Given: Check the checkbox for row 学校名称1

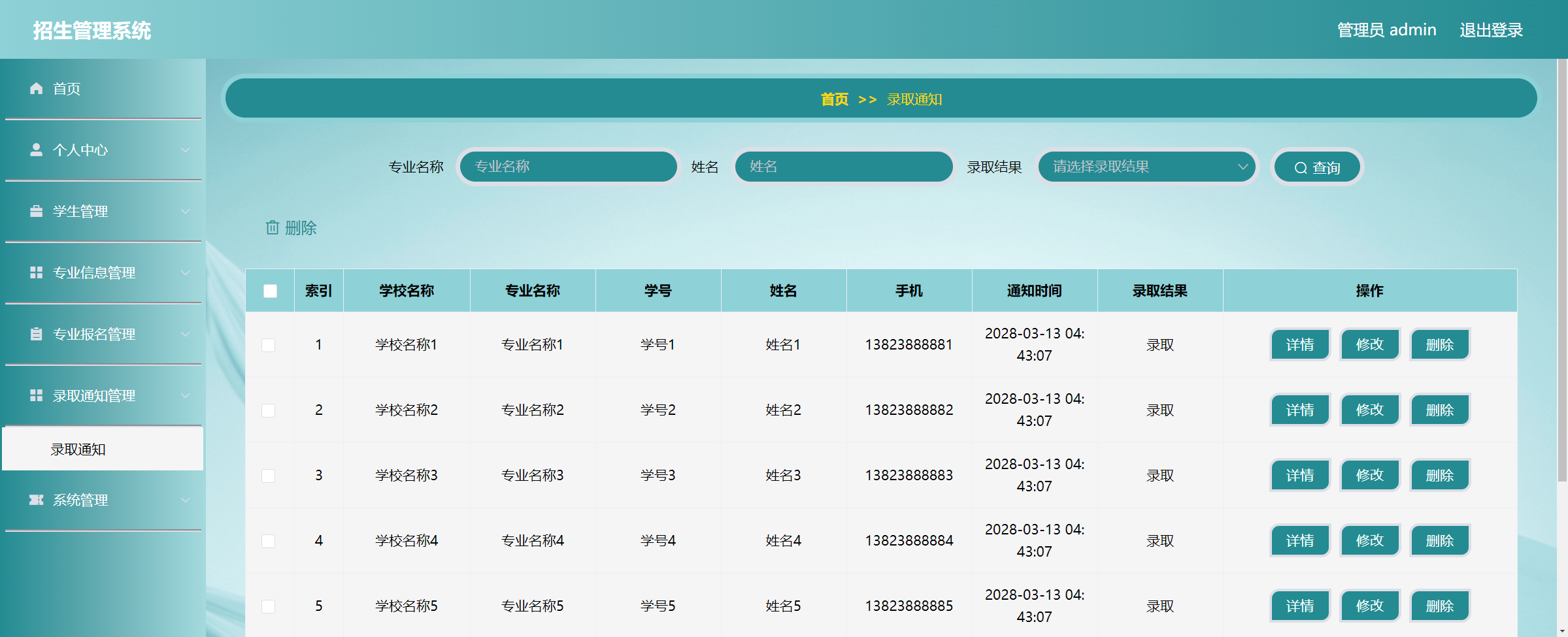Looking at the screenshot, I should (x=269, y=345).
